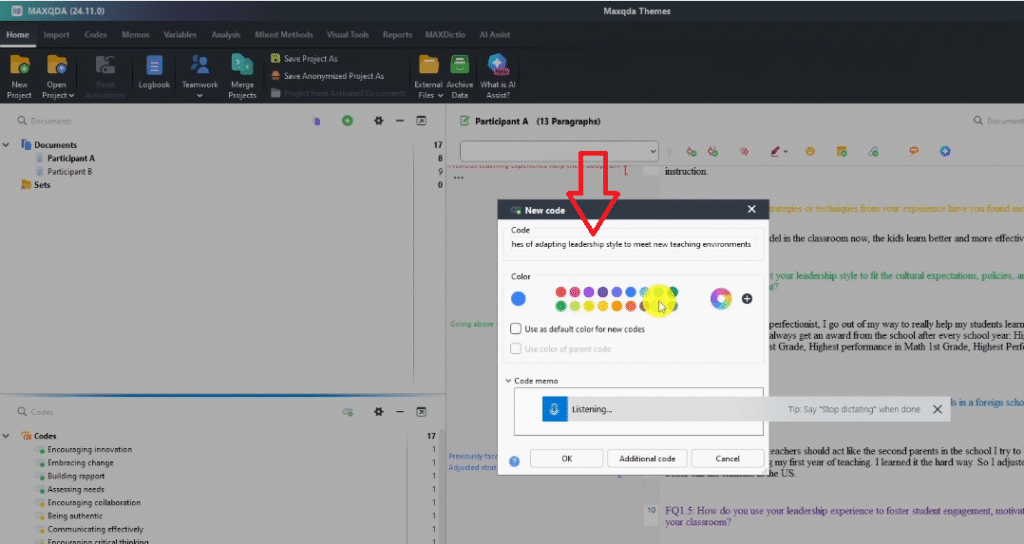The image size is (1024, 544).
Task: Click the Additional code button
Action: tap(647, 458)
